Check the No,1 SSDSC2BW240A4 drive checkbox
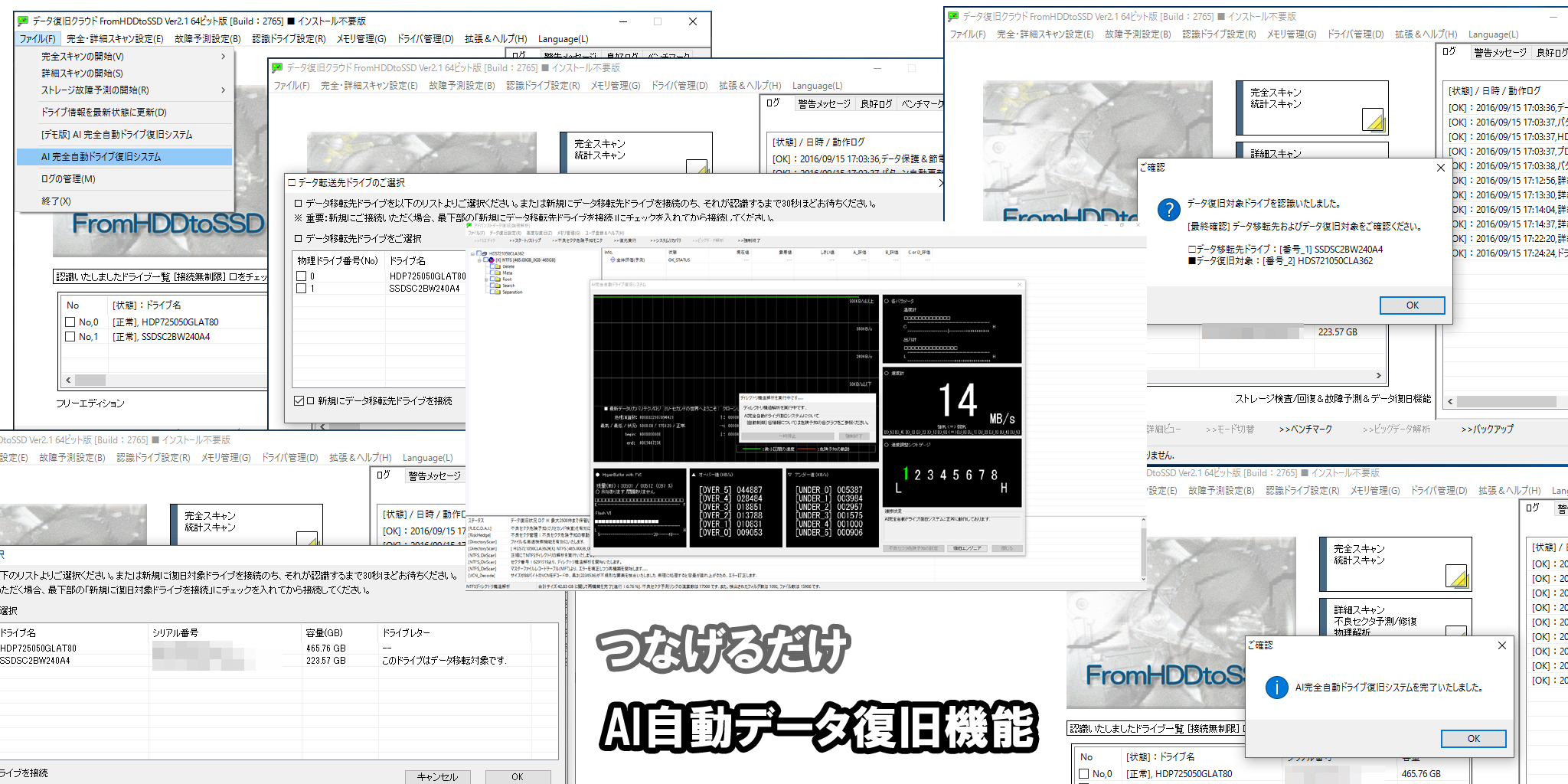Screen dimensions: 1568x784 70,337
